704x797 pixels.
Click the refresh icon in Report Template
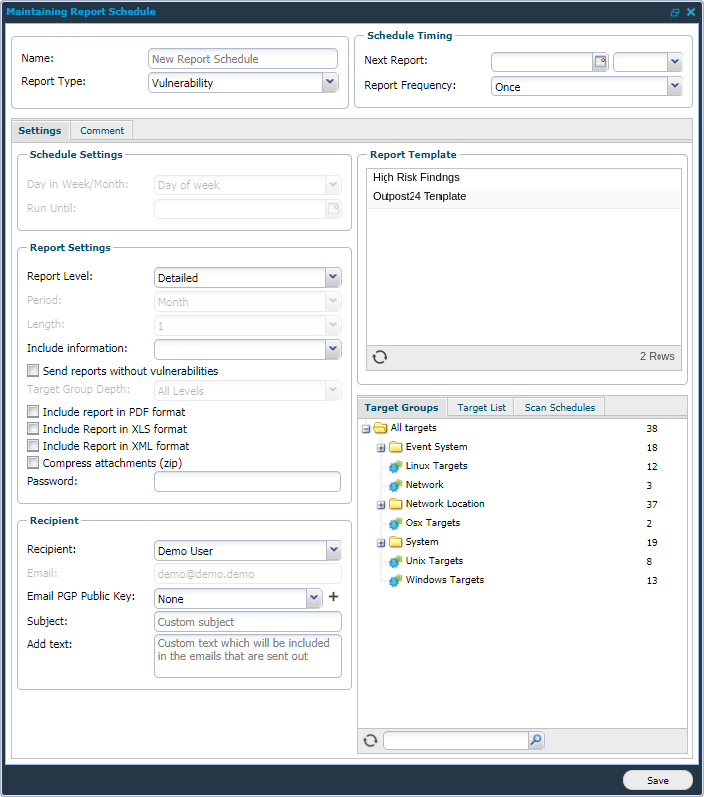click(379, 357)
